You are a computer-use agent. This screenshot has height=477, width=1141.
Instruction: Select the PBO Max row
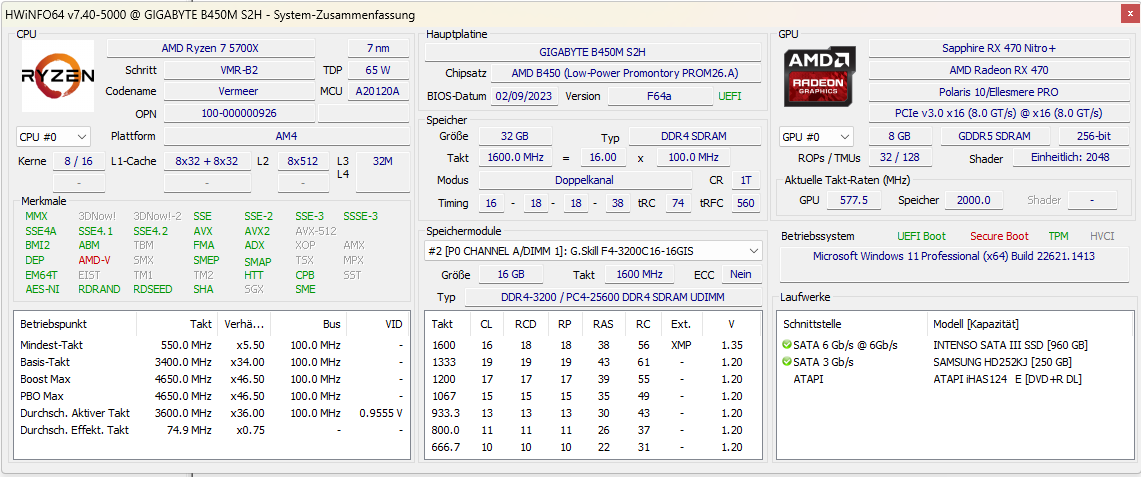pyautogui.click(x=212, y=396)
